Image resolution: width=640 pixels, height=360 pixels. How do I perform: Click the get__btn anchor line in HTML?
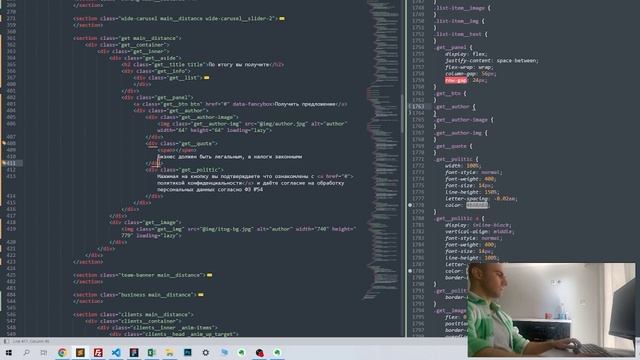pos(241,104)
